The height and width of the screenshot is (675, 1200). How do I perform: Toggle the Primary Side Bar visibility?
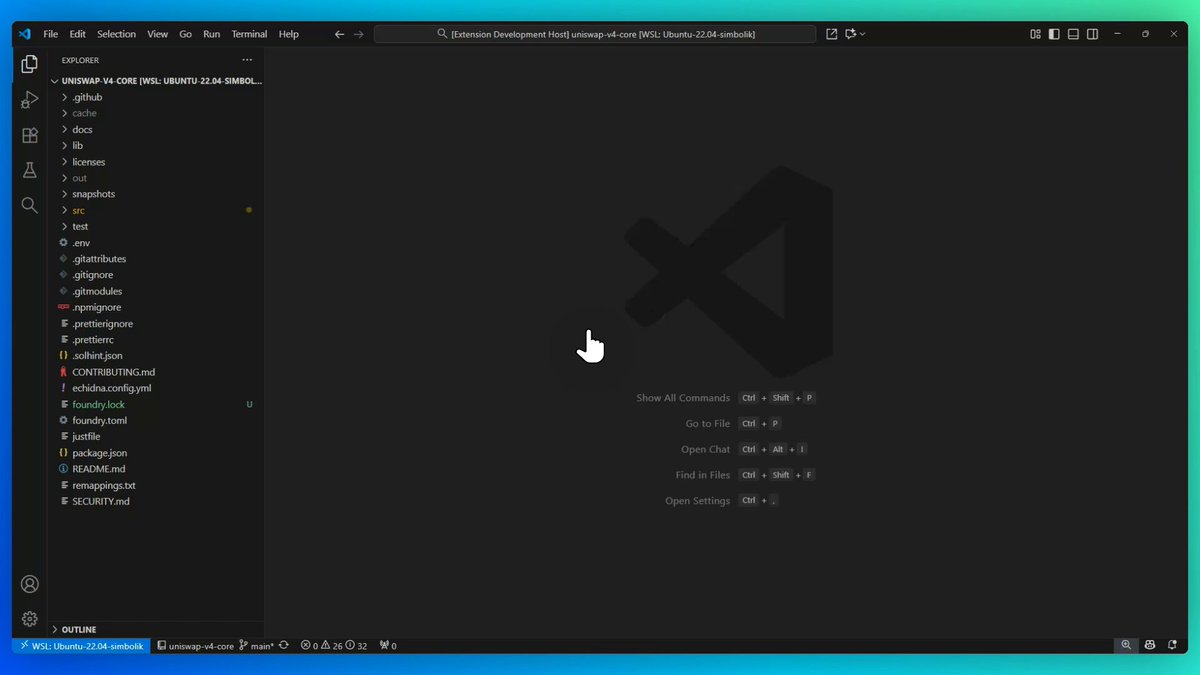point(1054,34)
